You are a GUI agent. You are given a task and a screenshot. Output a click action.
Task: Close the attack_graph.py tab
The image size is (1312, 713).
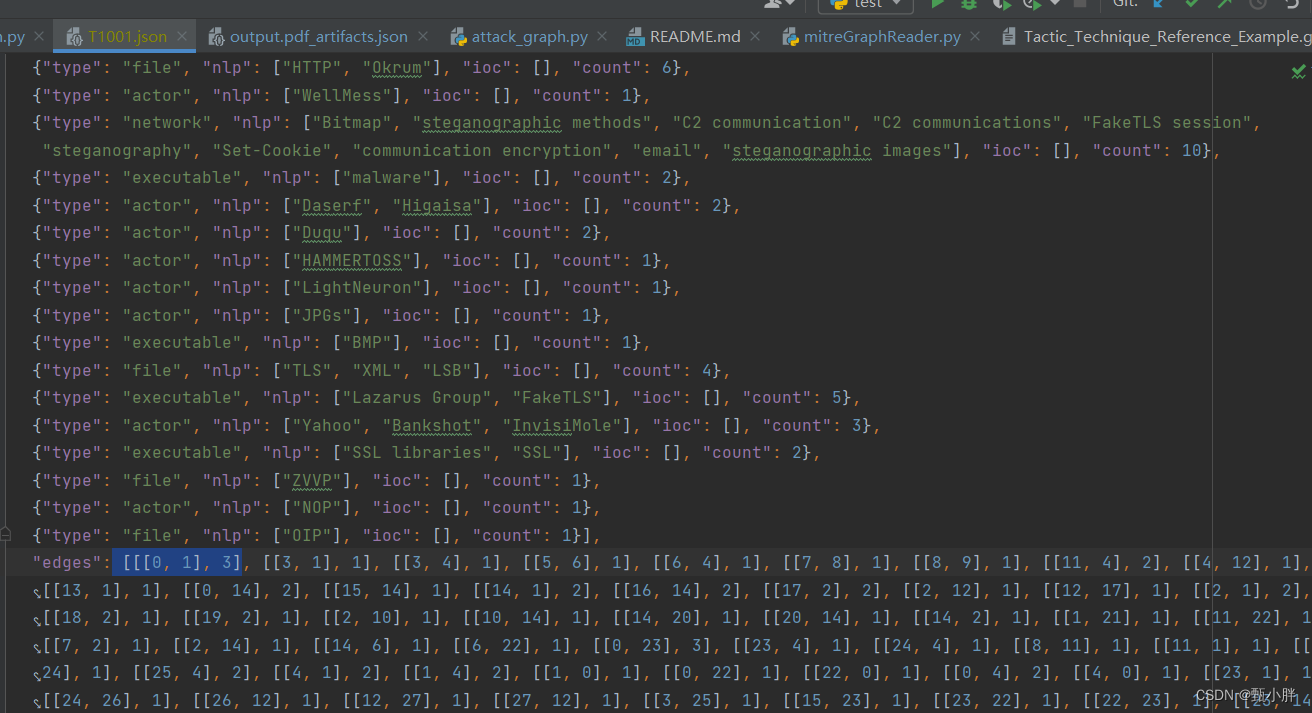[603, 37]
